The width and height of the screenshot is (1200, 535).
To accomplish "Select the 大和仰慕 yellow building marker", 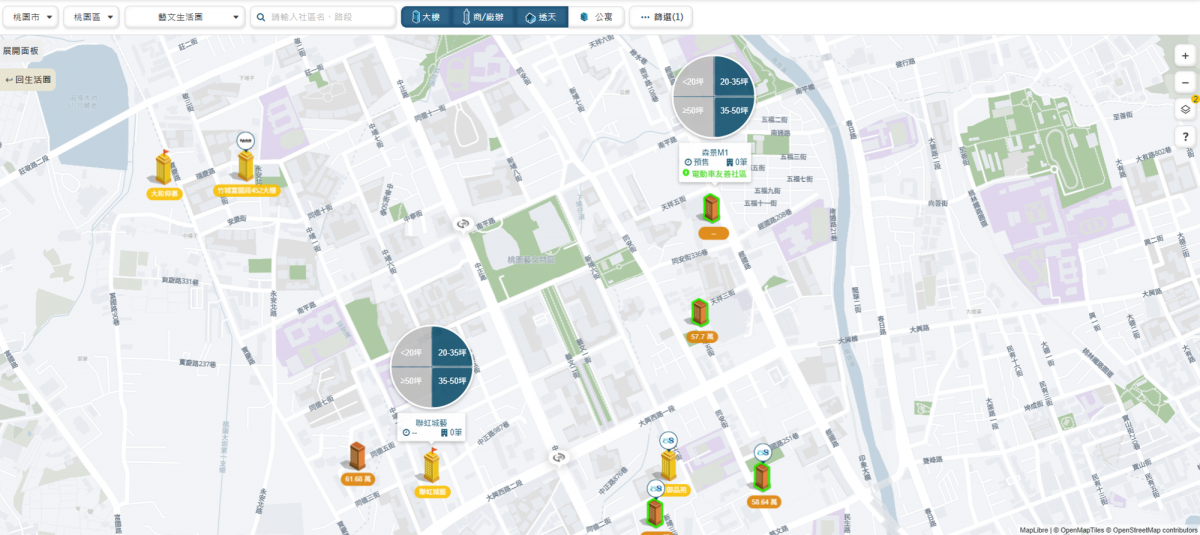I will 163,174.
